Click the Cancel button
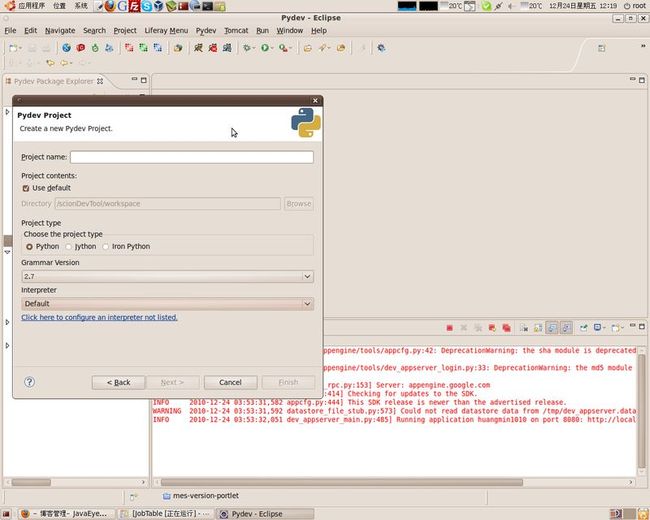 click(x=230, y=382)
